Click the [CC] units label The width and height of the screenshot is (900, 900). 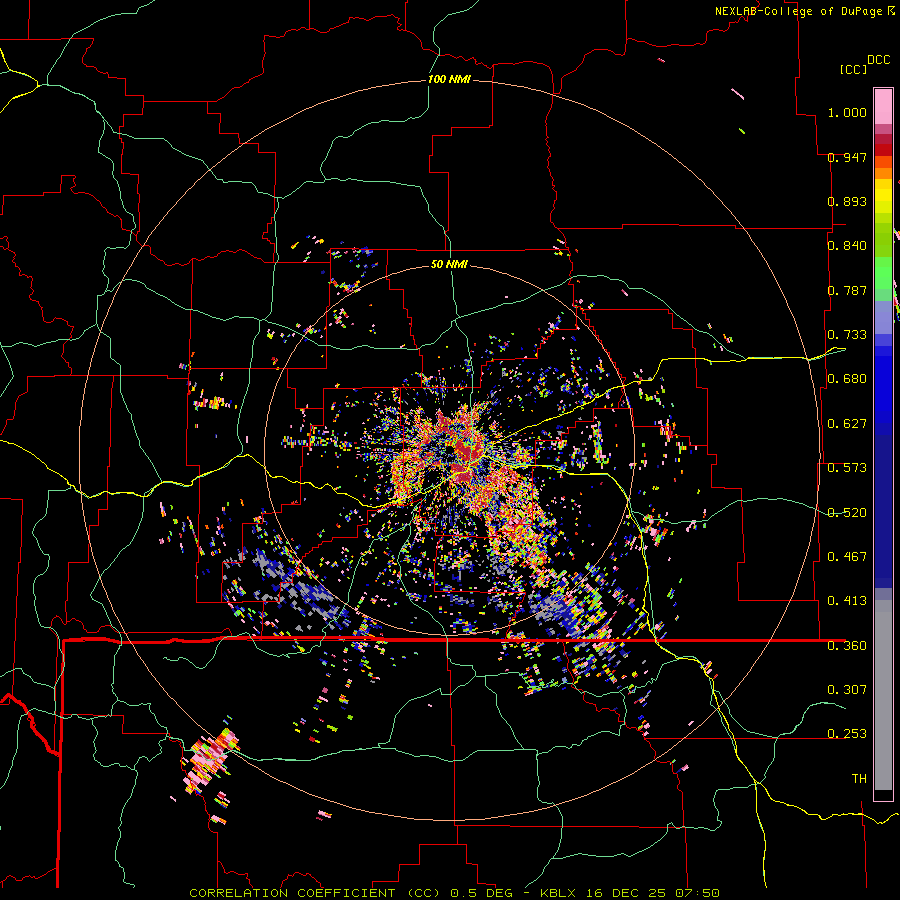[x=853, y=69]
